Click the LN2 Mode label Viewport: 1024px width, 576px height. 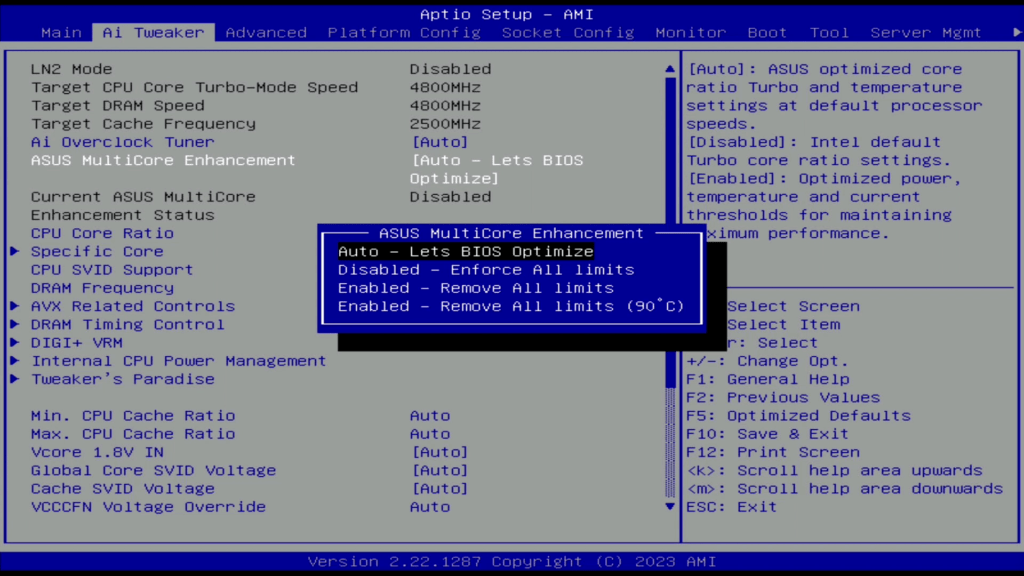[x=71, y=69]
